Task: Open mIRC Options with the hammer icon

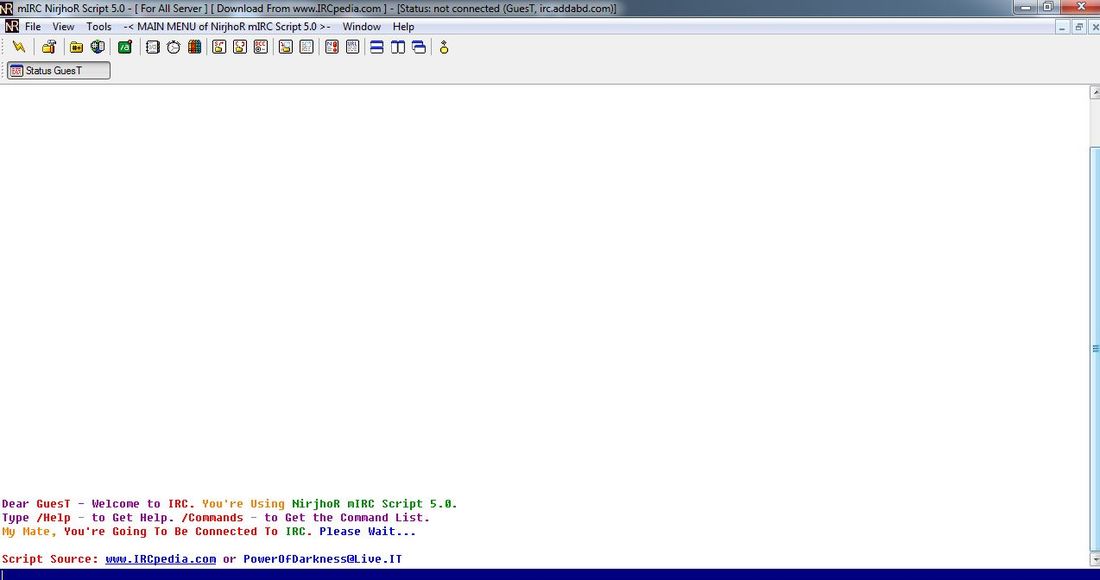Action: click(48, 47)
